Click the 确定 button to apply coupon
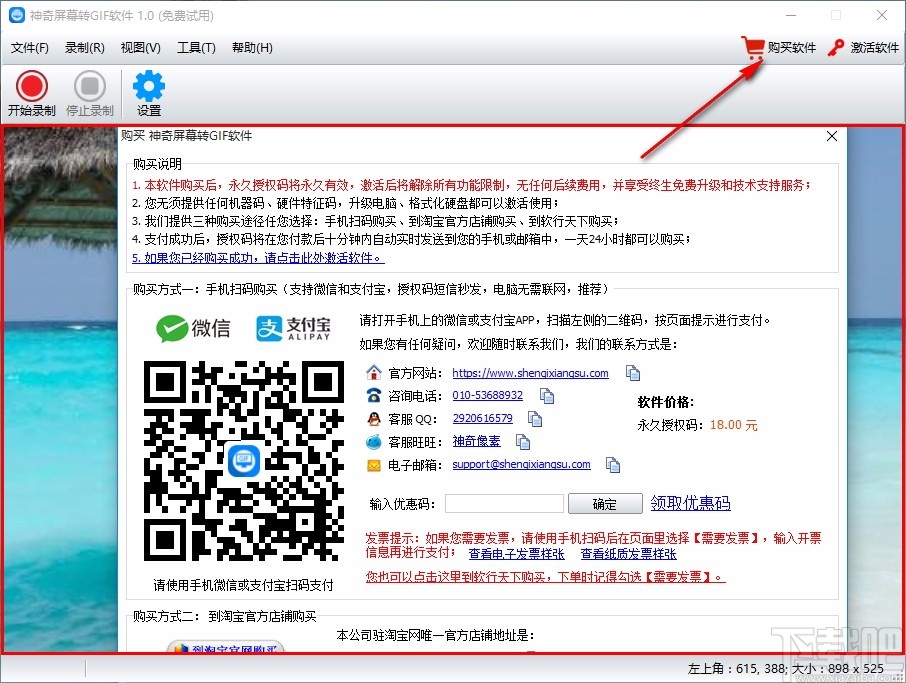This screenshot has width=906, height=683. coord(605,504)
